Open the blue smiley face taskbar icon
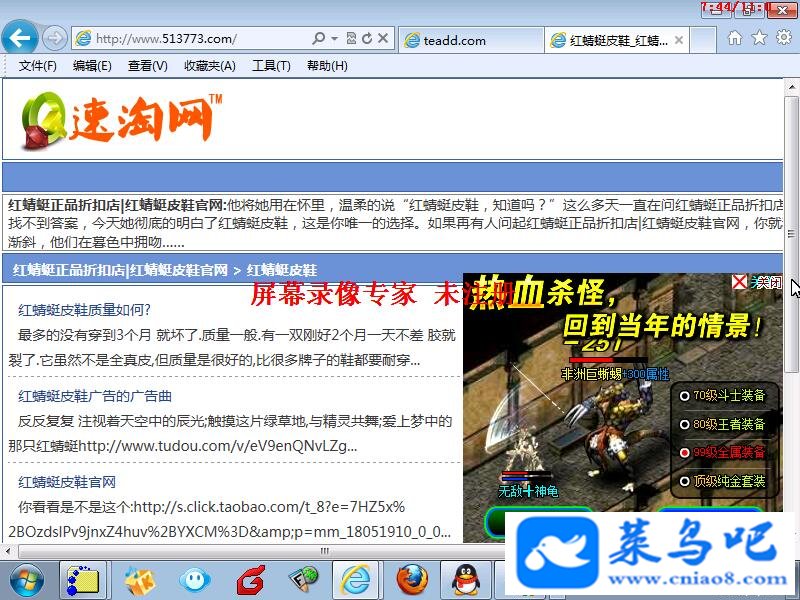800x600 pixels. (x=194, y=580)
